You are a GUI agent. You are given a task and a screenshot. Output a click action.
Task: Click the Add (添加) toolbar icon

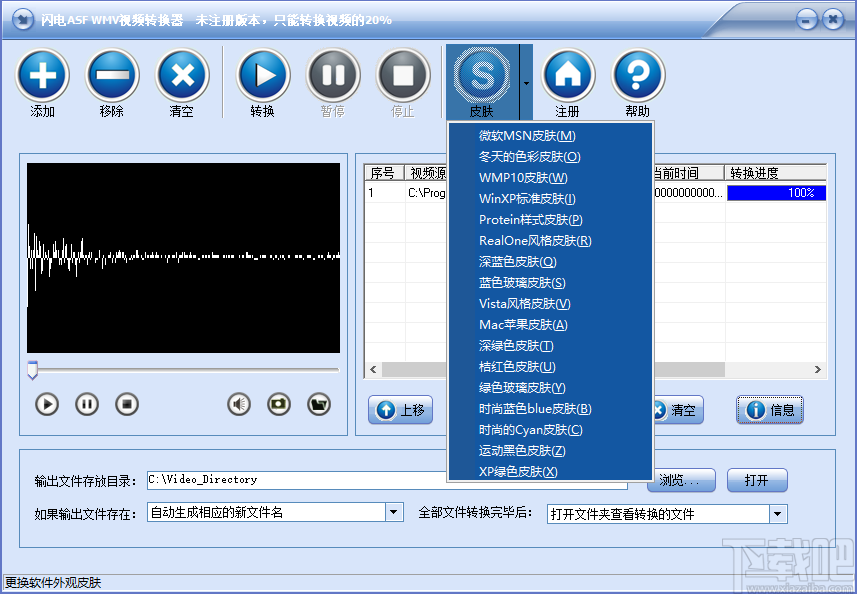(43, 75)
